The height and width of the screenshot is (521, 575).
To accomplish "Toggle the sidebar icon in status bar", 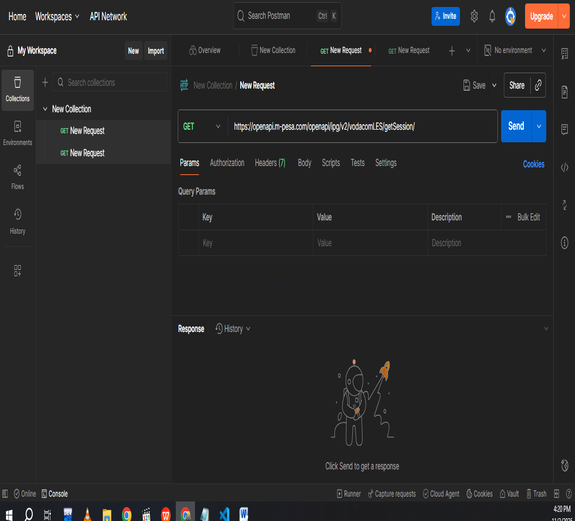I will point(5,494).
